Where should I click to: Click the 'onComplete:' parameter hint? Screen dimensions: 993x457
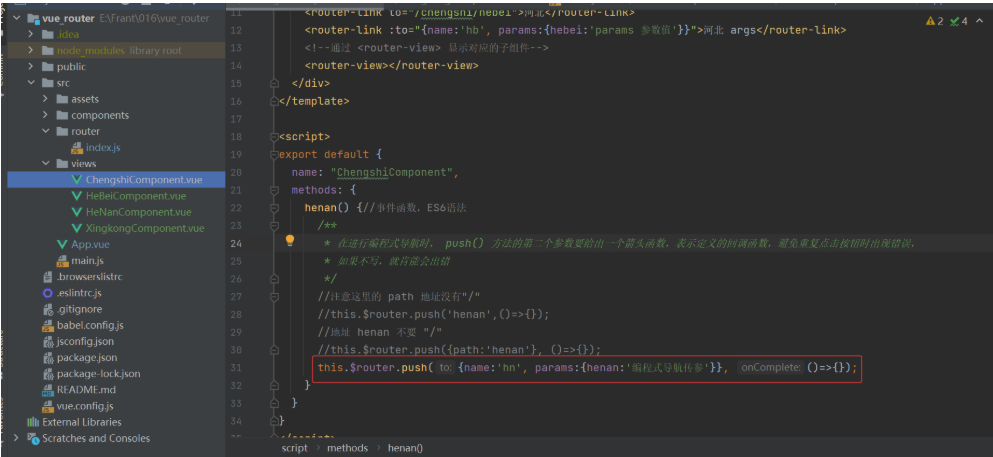[x=771, y=367]
